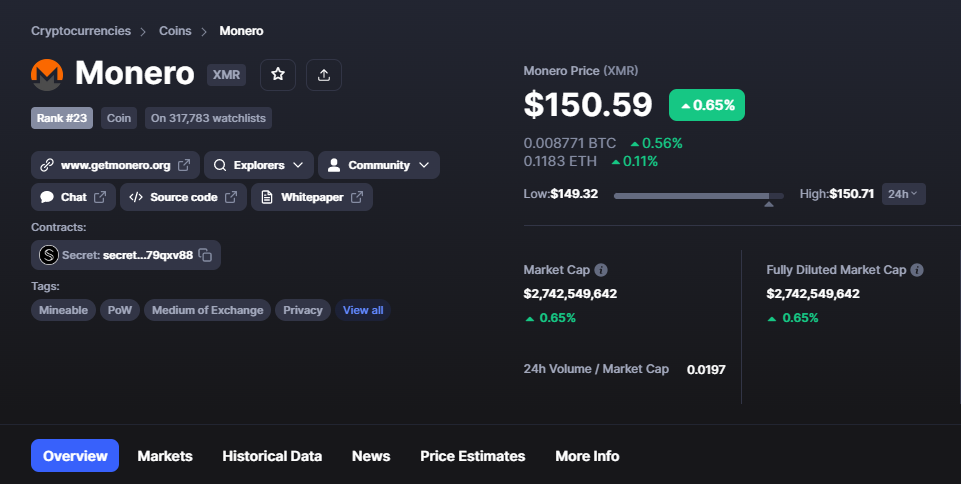The height and width of the screenshot is (484, 961).
Task: Select the Privacy tag
Action: pos(303,310)
